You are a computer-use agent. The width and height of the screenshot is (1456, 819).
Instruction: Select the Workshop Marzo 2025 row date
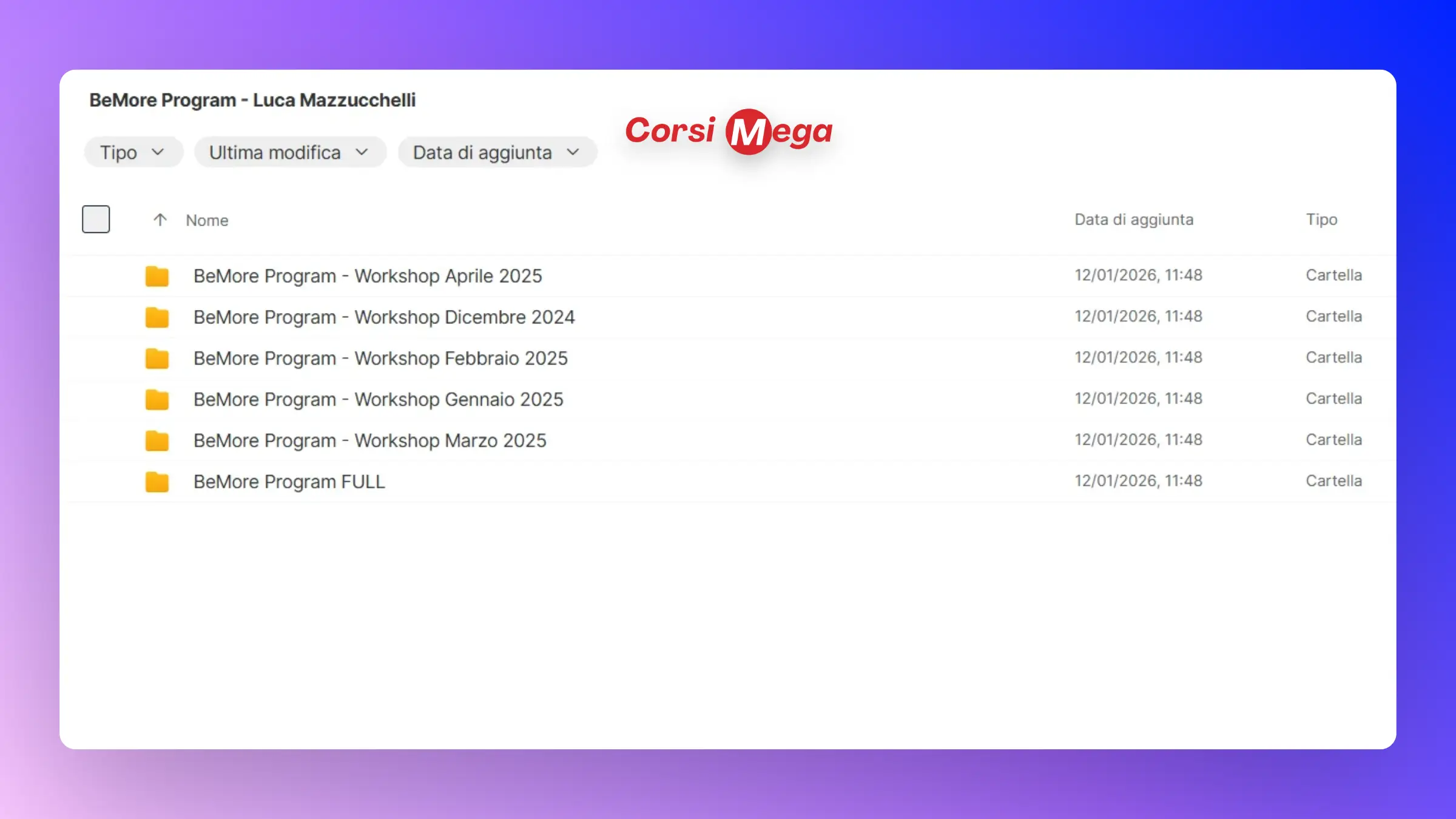(1138, 440)
